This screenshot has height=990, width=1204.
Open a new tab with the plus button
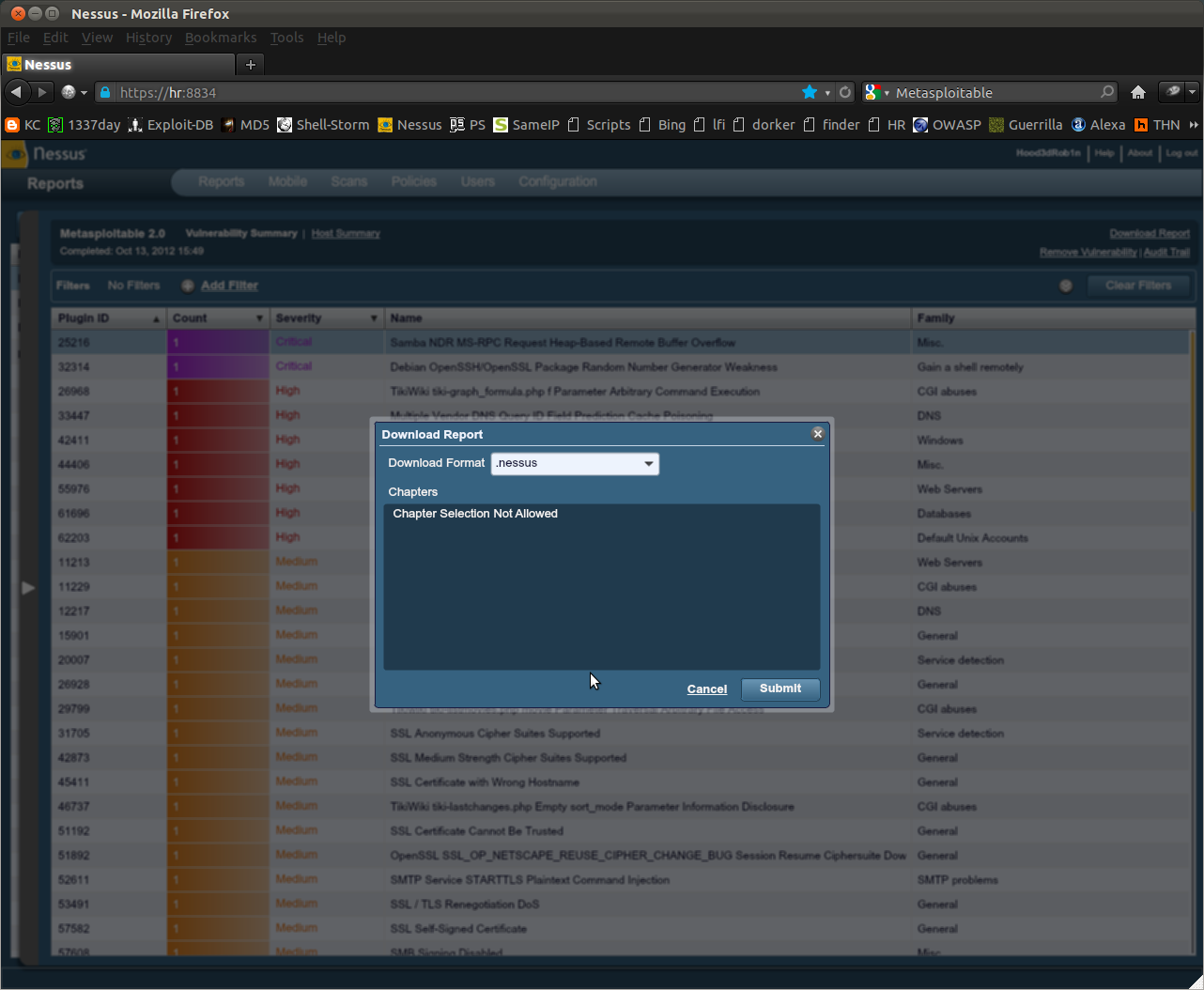(250, 65)
